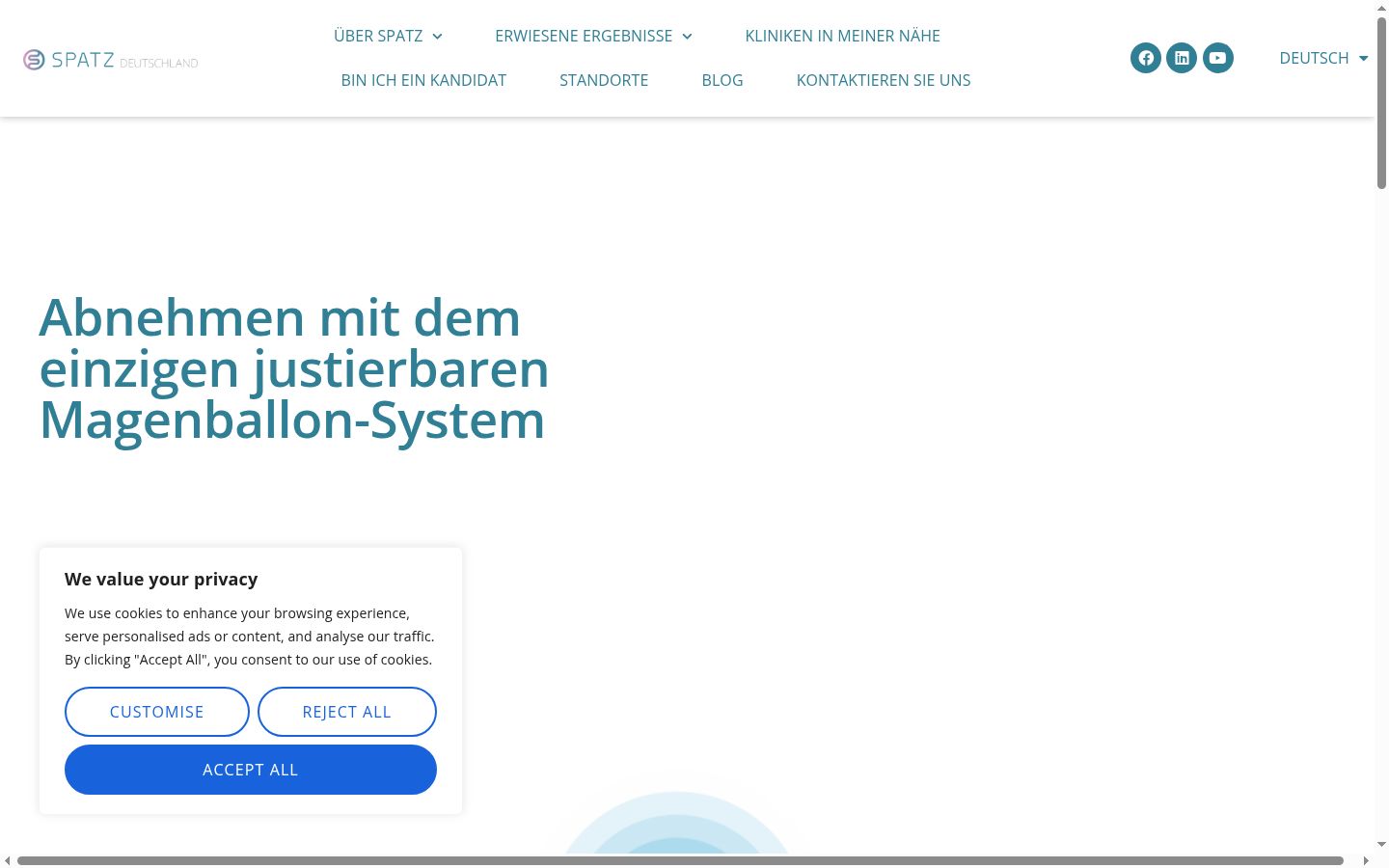The height and width of the screenshot is (868, 1389).
Task: Accept all cookies
Action: [x=251, y=770]
